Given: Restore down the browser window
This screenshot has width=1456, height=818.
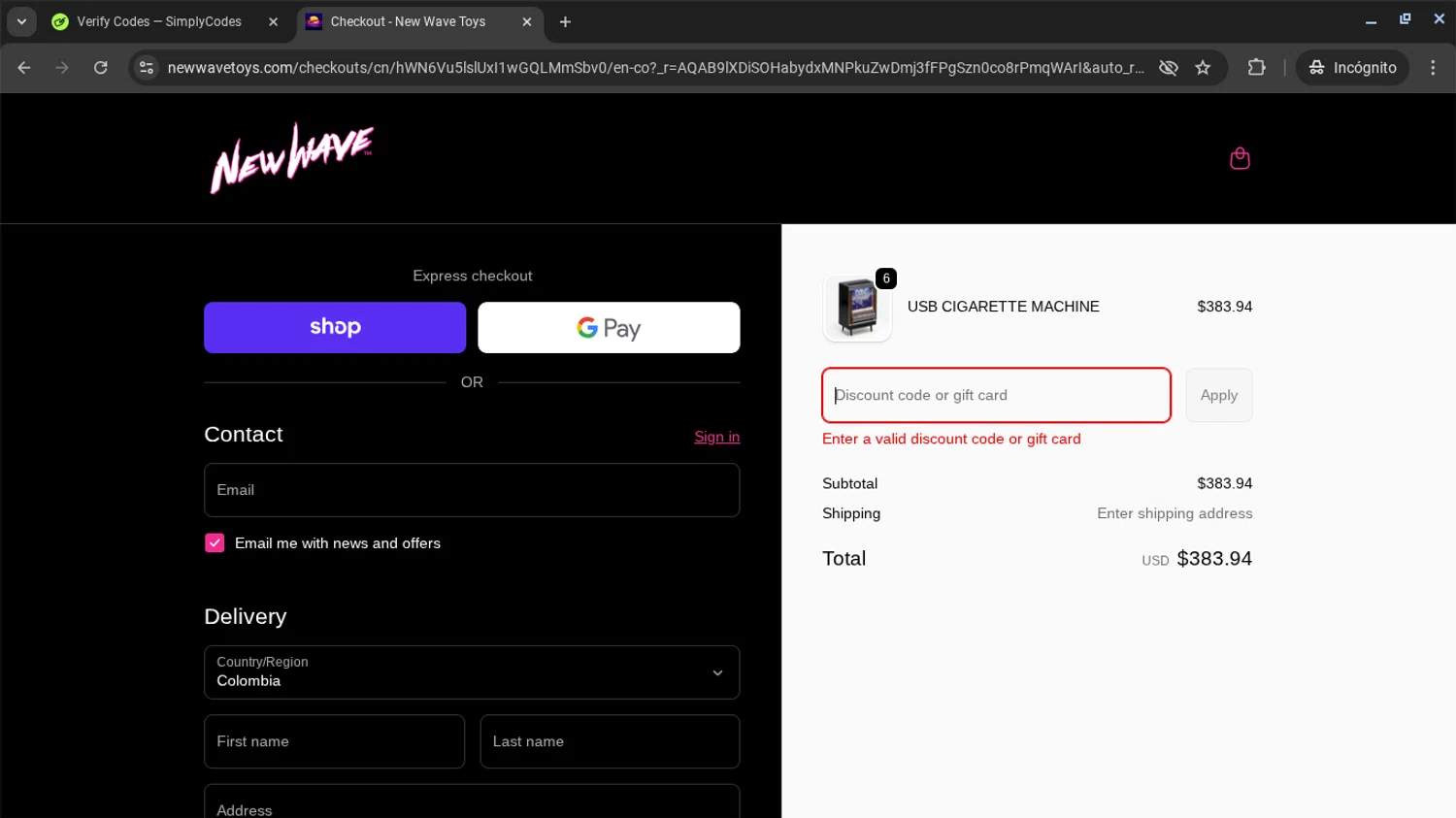Looking at the screenshot, I should coord(1405,20).
